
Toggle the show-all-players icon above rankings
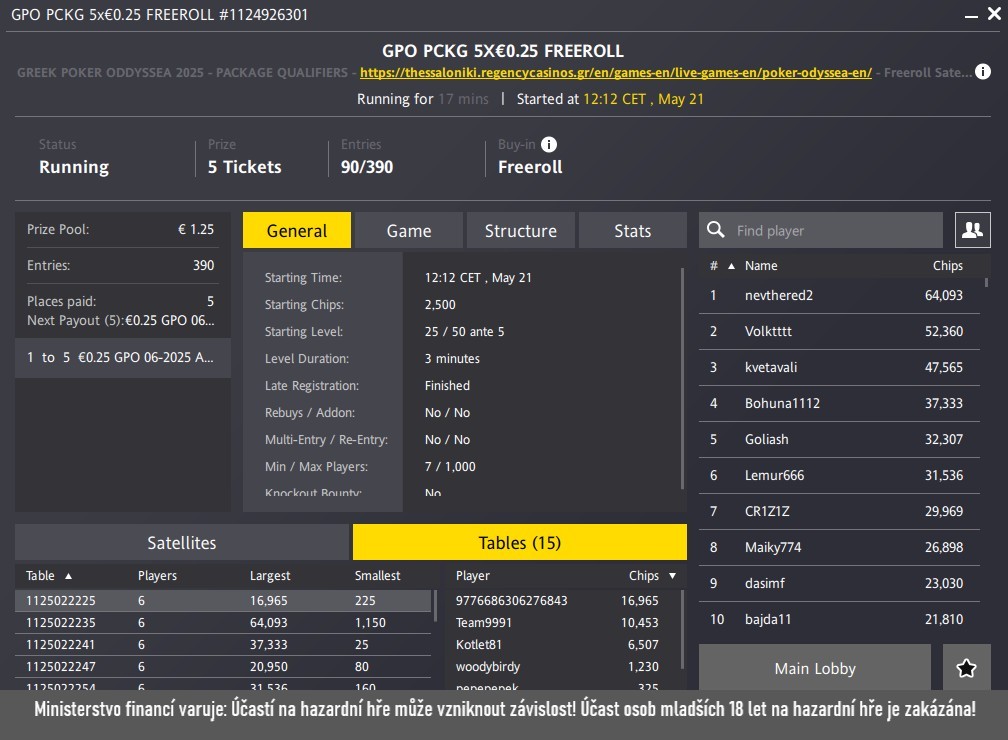click(x=971, y=229)
